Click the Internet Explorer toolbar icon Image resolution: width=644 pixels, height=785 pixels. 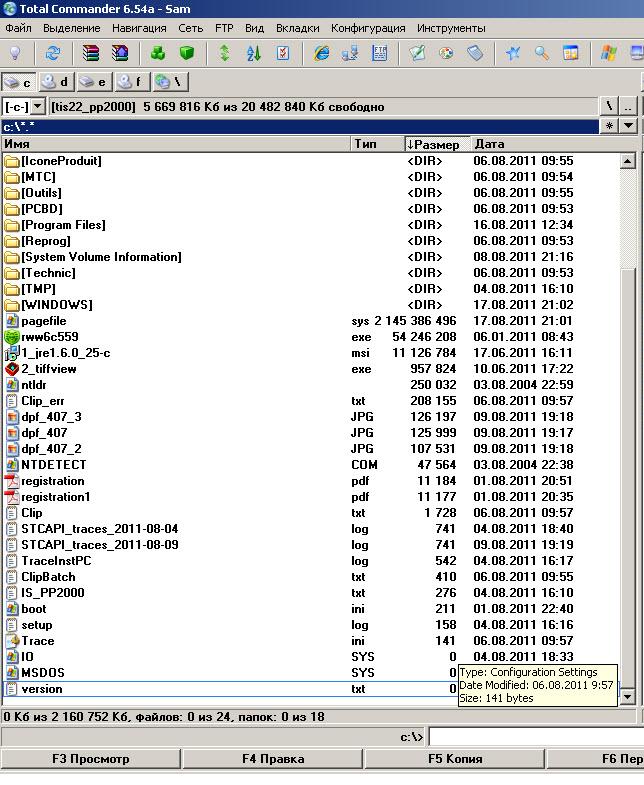(321, 53)
